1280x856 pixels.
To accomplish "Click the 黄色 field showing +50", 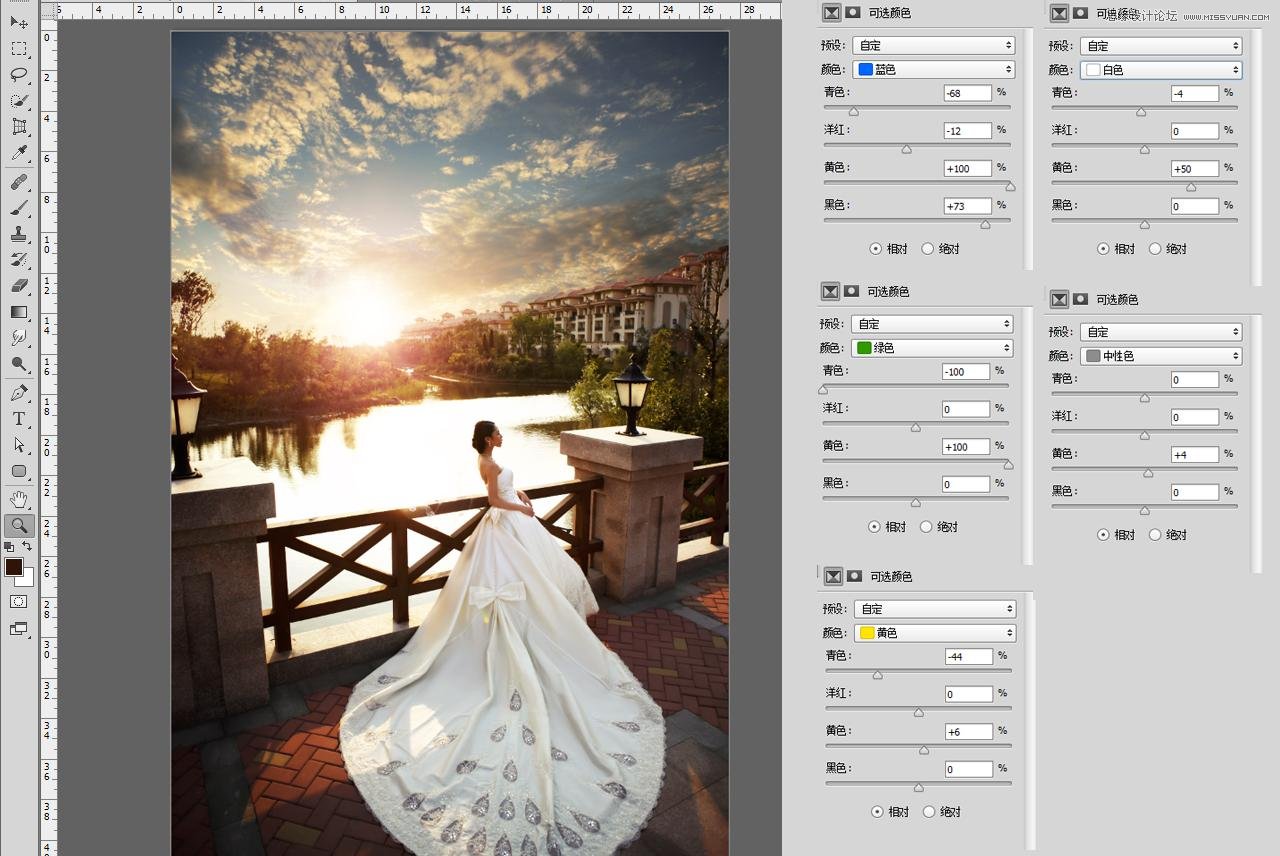I will [x=1195, y=169].
